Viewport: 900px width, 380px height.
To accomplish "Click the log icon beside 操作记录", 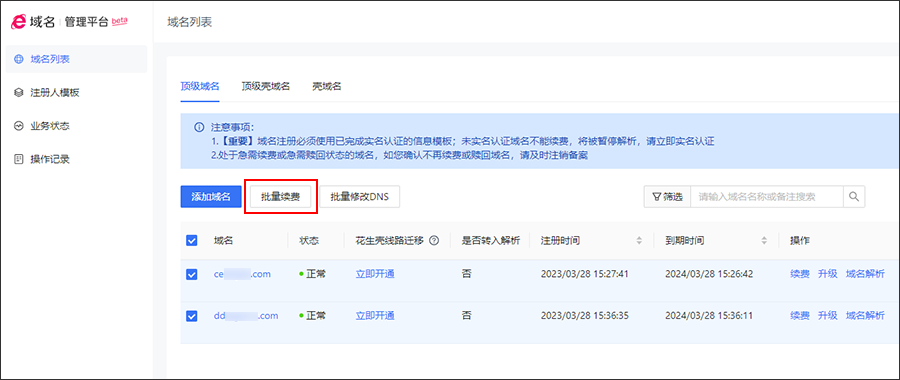I will 18,159.
